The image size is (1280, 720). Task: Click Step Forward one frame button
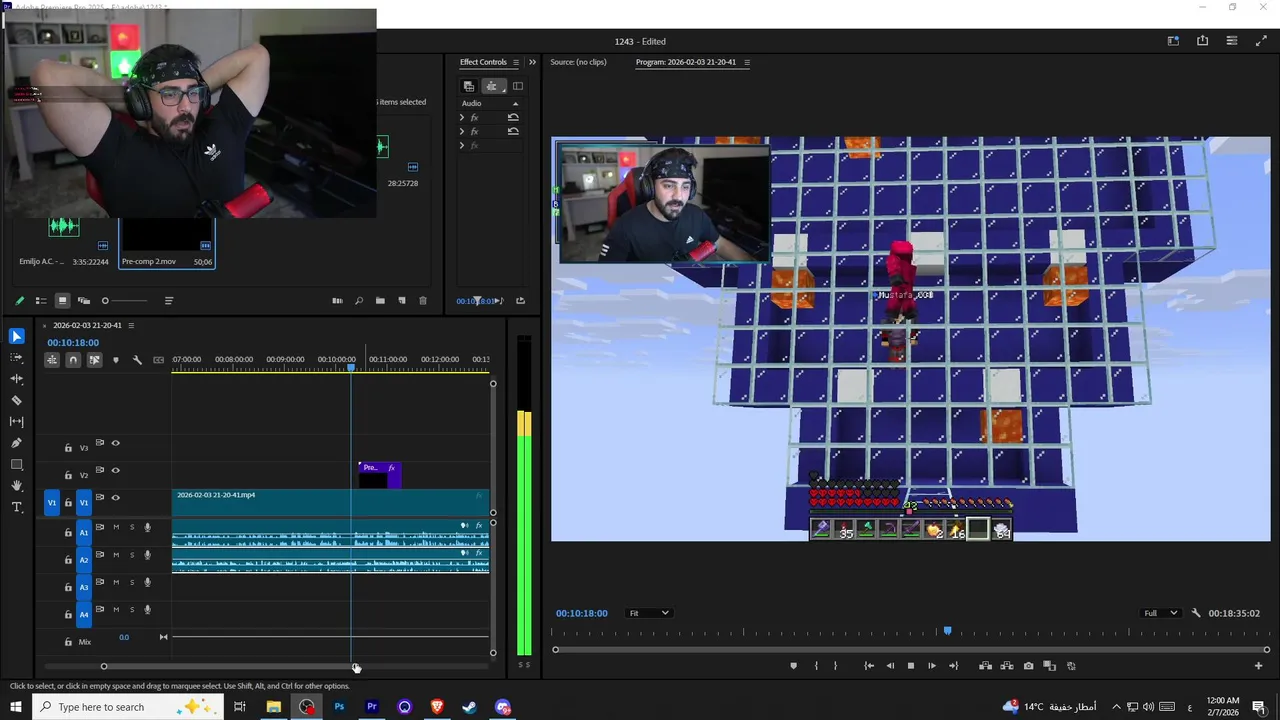pos(932,666)
